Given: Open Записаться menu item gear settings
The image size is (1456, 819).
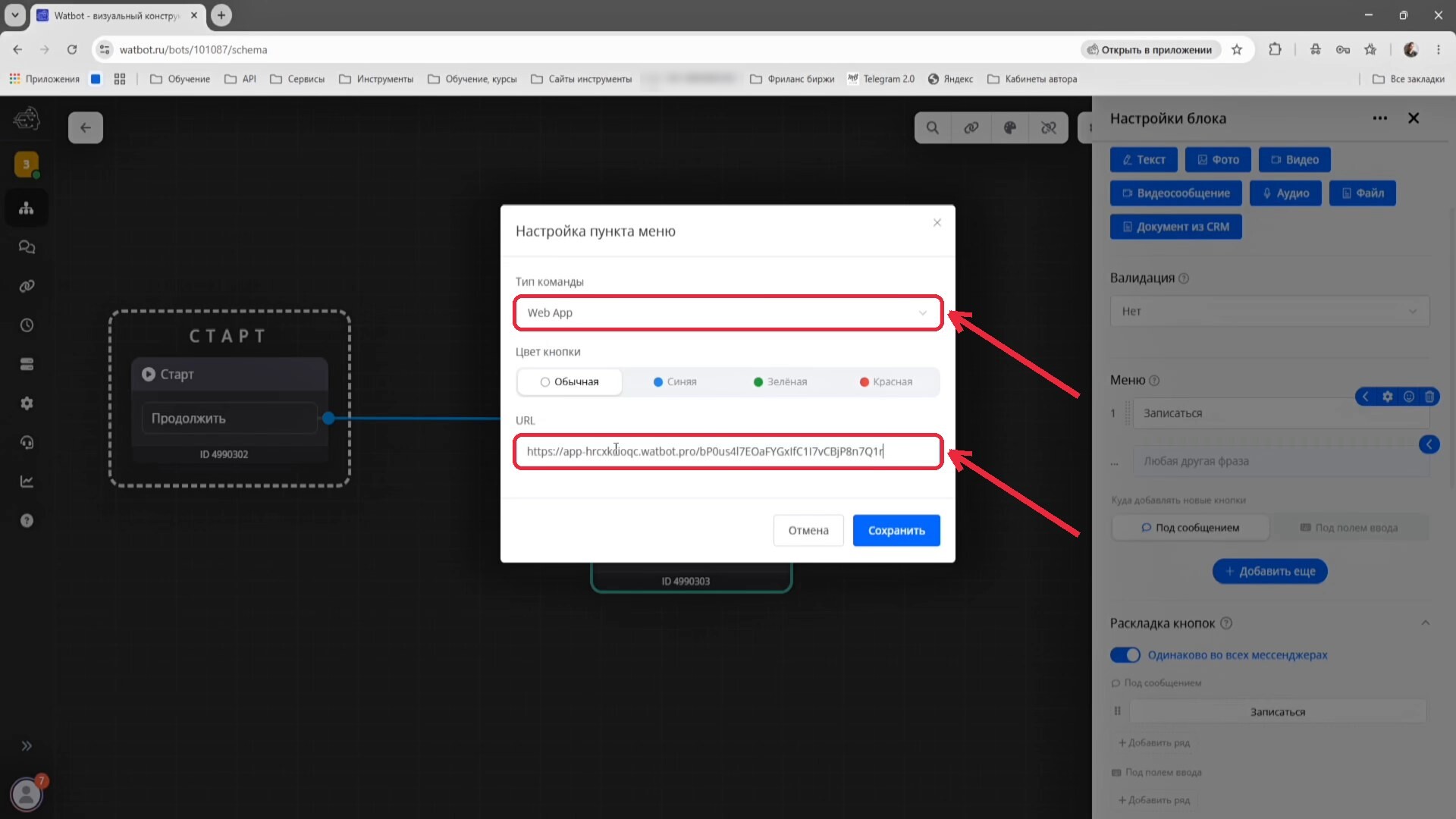Looking at the screenshot, I should pyautogui.click(x=1387, y=397).
